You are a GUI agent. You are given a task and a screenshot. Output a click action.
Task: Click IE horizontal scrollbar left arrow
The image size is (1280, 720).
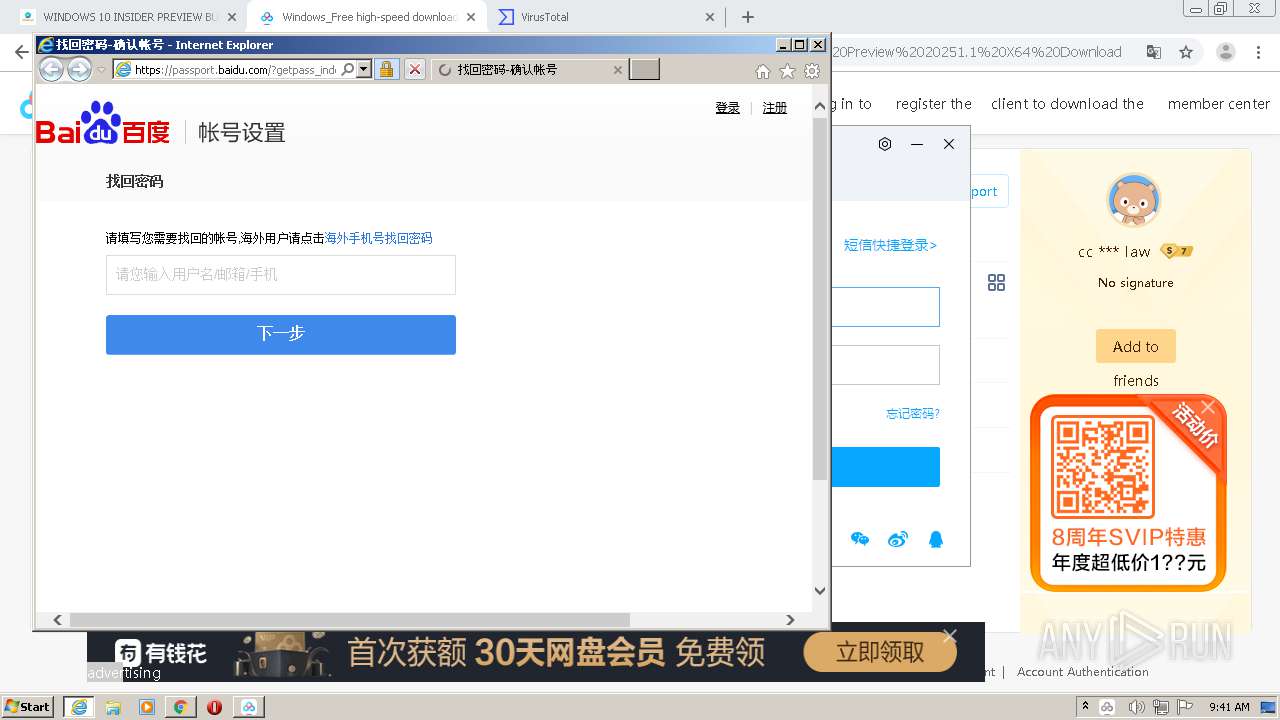57,620
